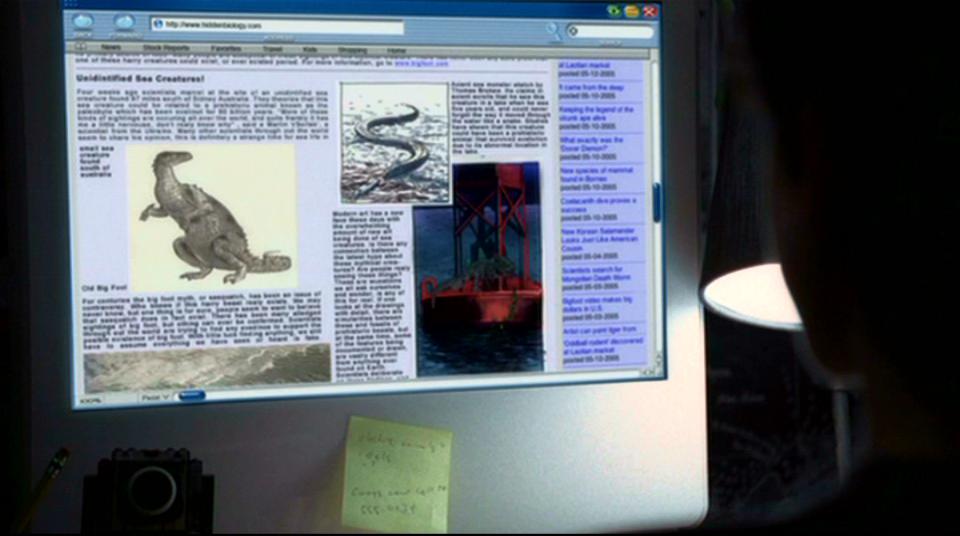
Task: Click the green window button at top right
Action: [x=614, y=11]
